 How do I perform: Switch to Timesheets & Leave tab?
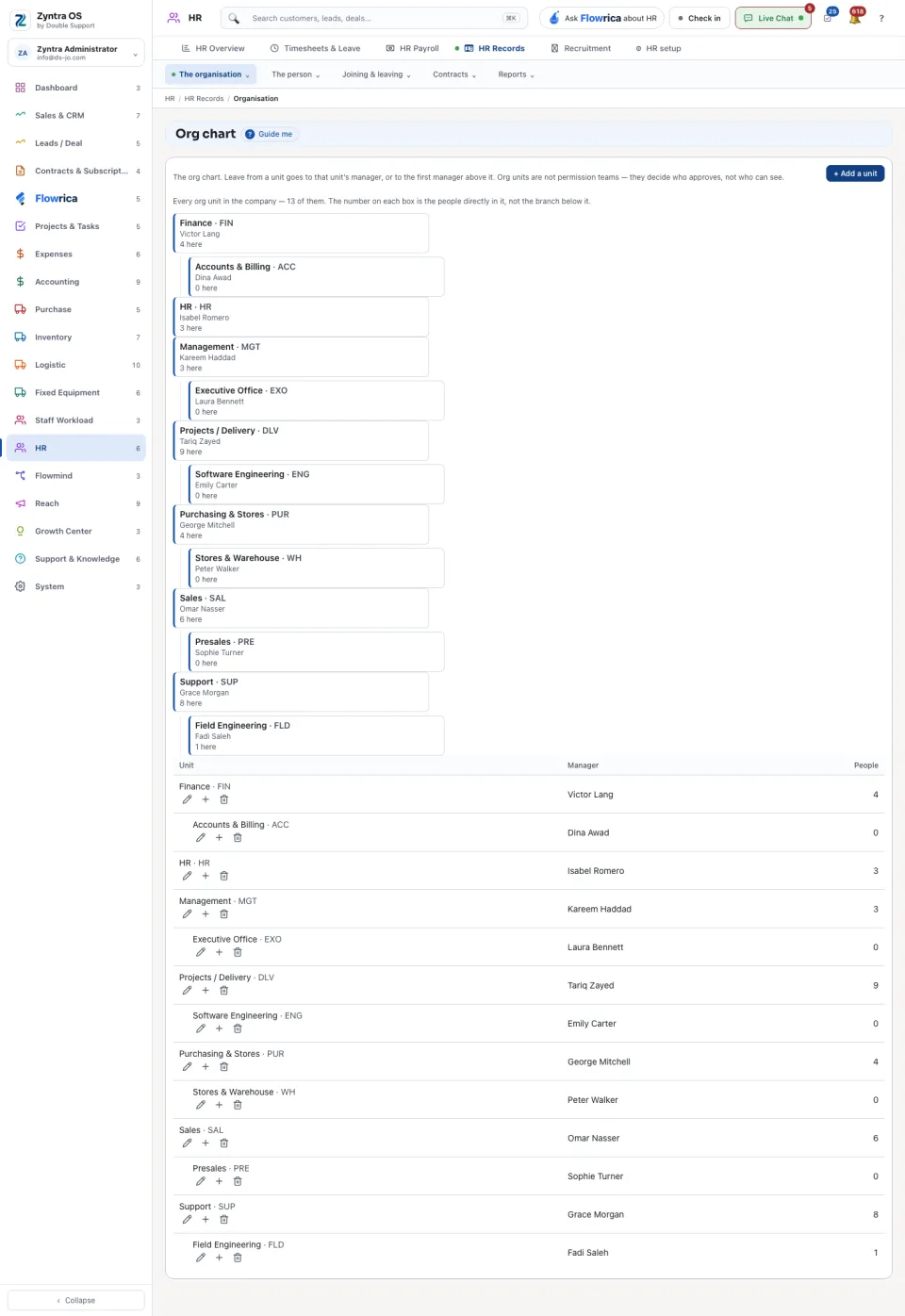(315, 48)
